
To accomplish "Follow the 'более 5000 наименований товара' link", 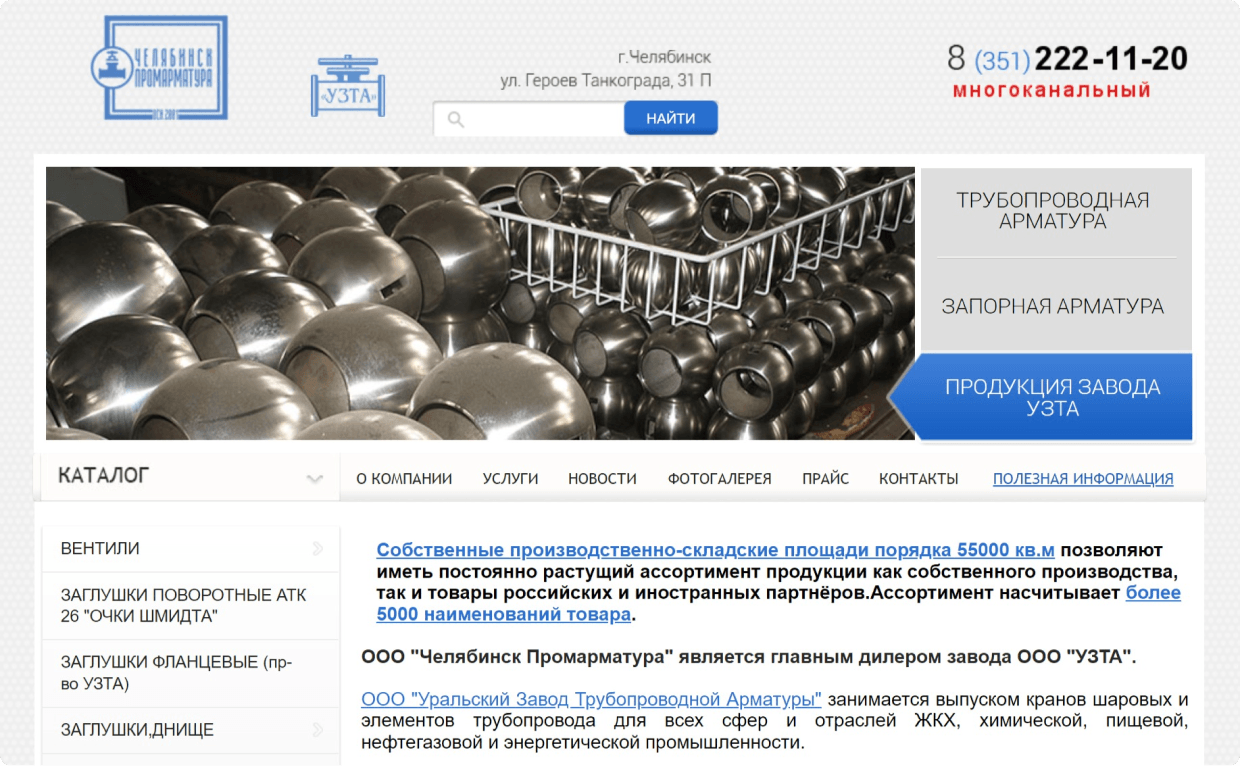I will [778, 603].
